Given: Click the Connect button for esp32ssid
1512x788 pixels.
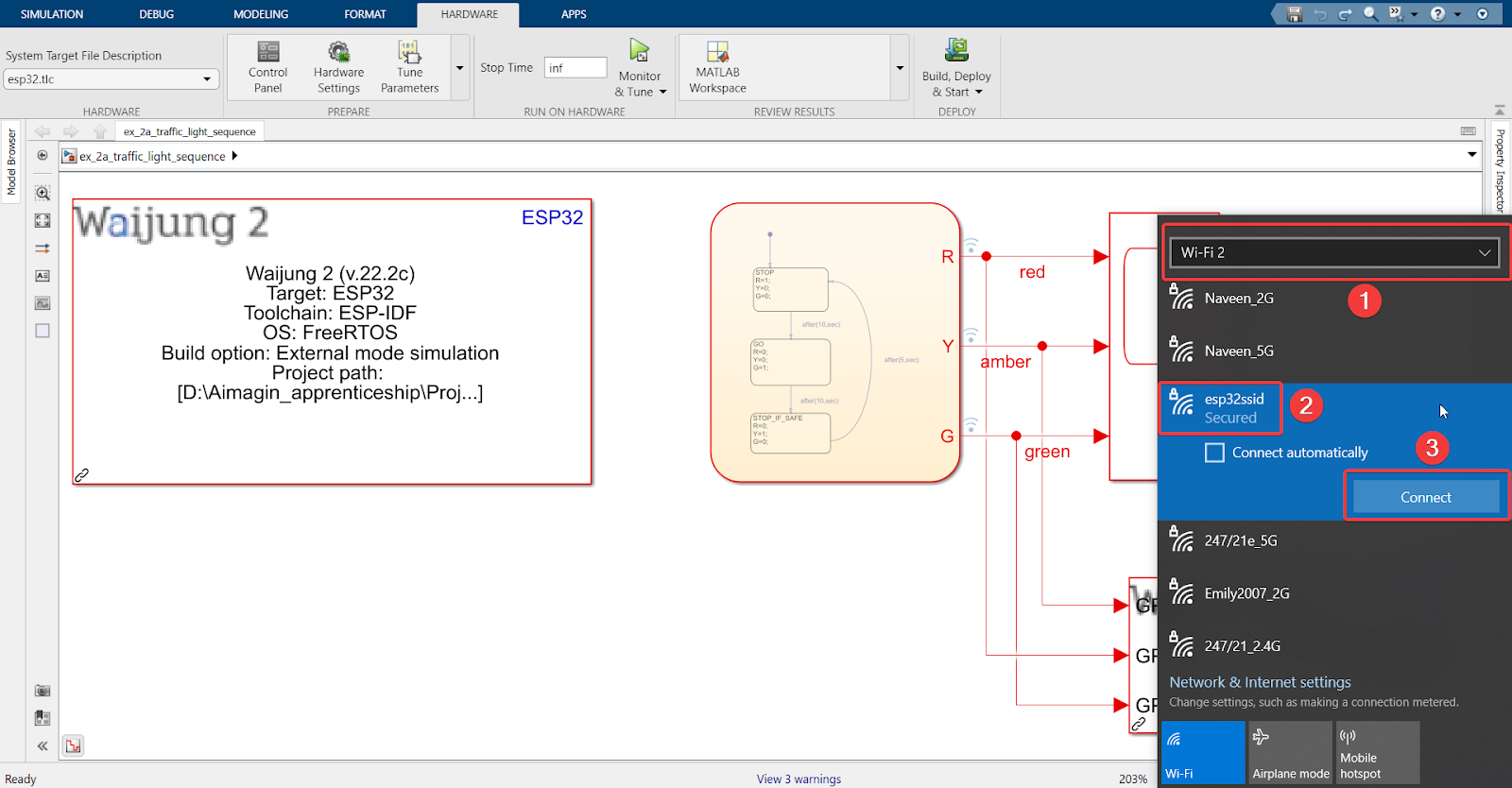Looking at the screenshot, I should coord(1426,497).
